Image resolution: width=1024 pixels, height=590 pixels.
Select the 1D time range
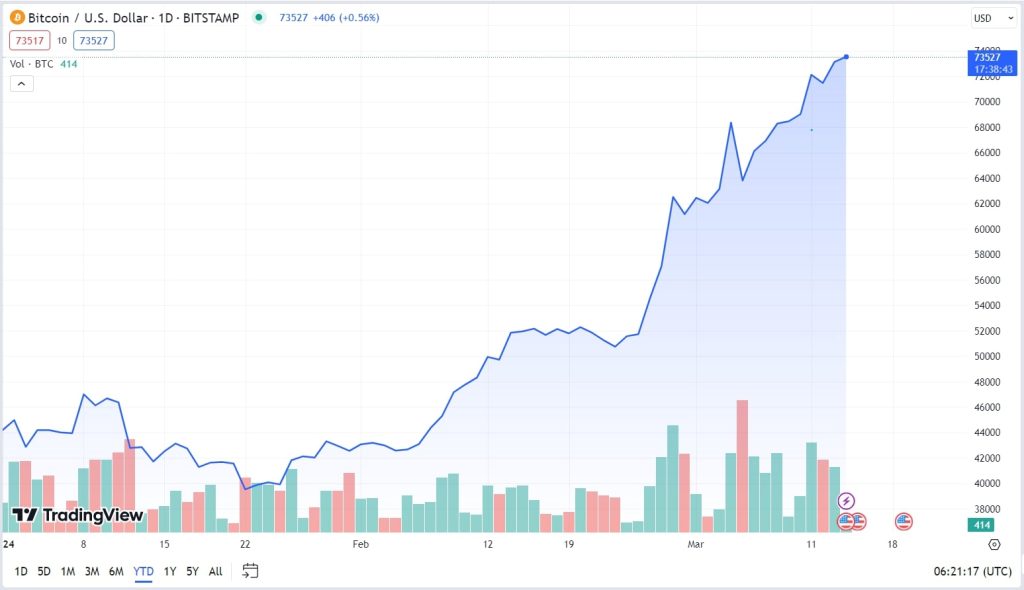pyautogui.click(x=21, y=571)
